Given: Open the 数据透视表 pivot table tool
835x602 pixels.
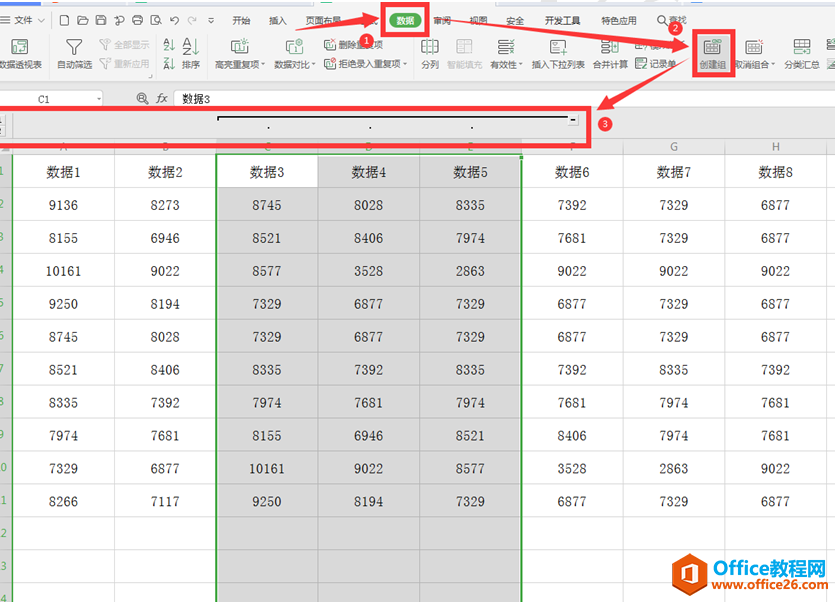Looking at the screenshot, I should click(x=20, y=53).
